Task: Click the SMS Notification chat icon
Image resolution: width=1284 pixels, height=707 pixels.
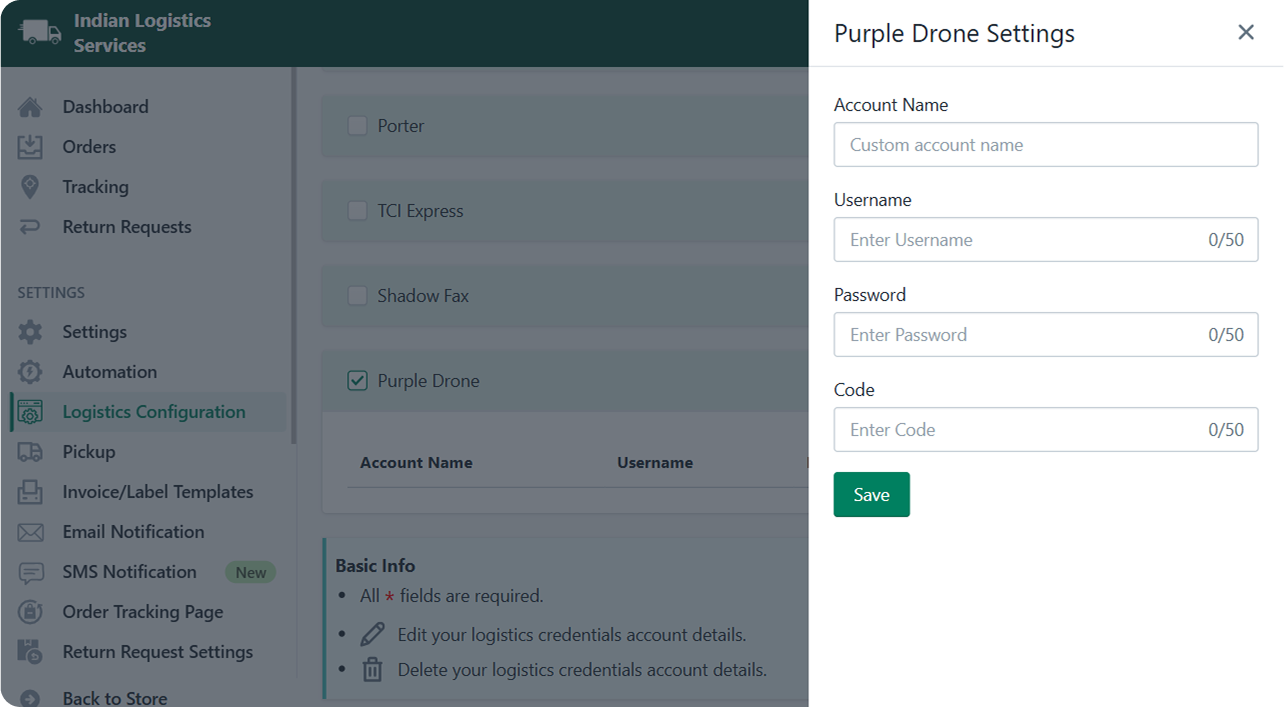Action: pos(30,572)
